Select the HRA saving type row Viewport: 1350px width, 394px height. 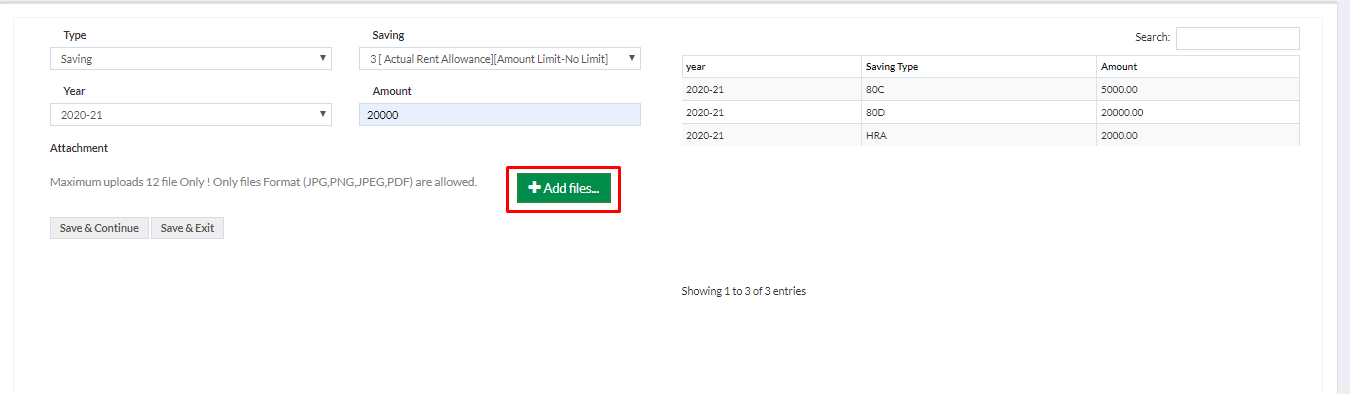pyautogui.click(x=991, y=135)
